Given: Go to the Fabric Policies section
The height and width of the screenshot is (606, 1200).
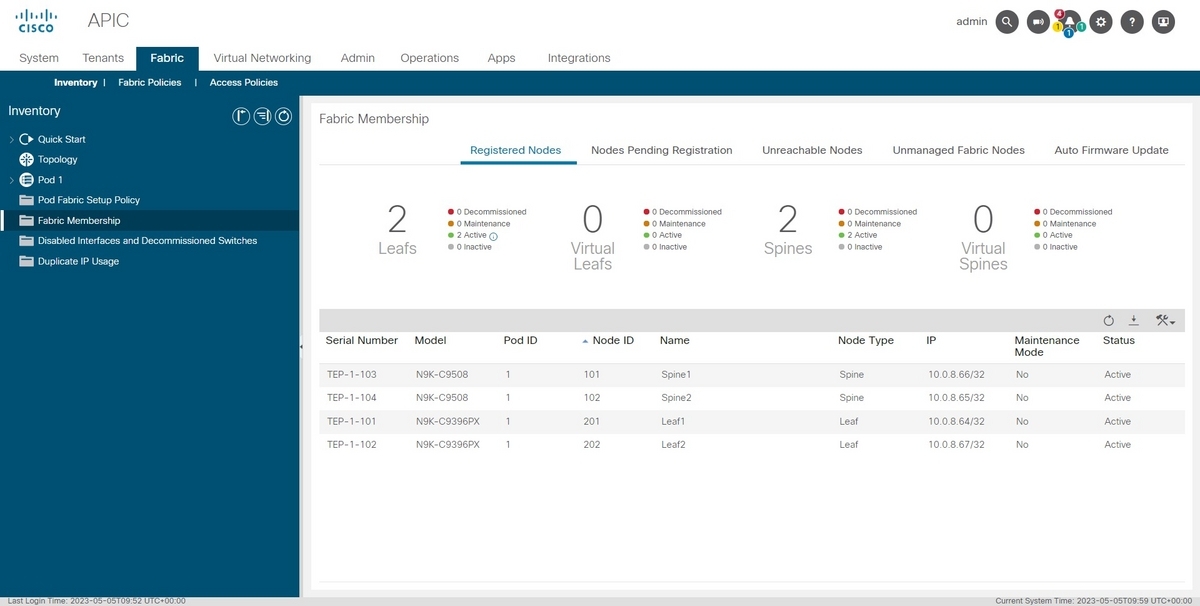Looking at the screenshot, I should [x=149, y=82].
